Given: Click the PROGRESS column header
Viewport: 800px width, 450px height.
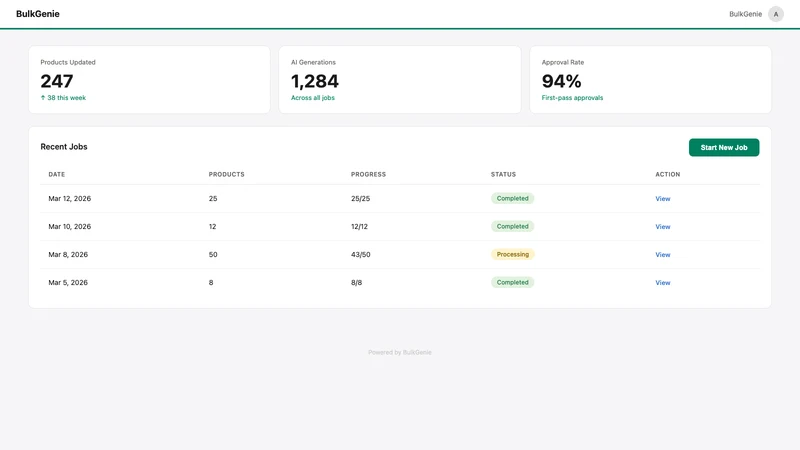Looking at the screenshot, I should (x=368, y=174).
